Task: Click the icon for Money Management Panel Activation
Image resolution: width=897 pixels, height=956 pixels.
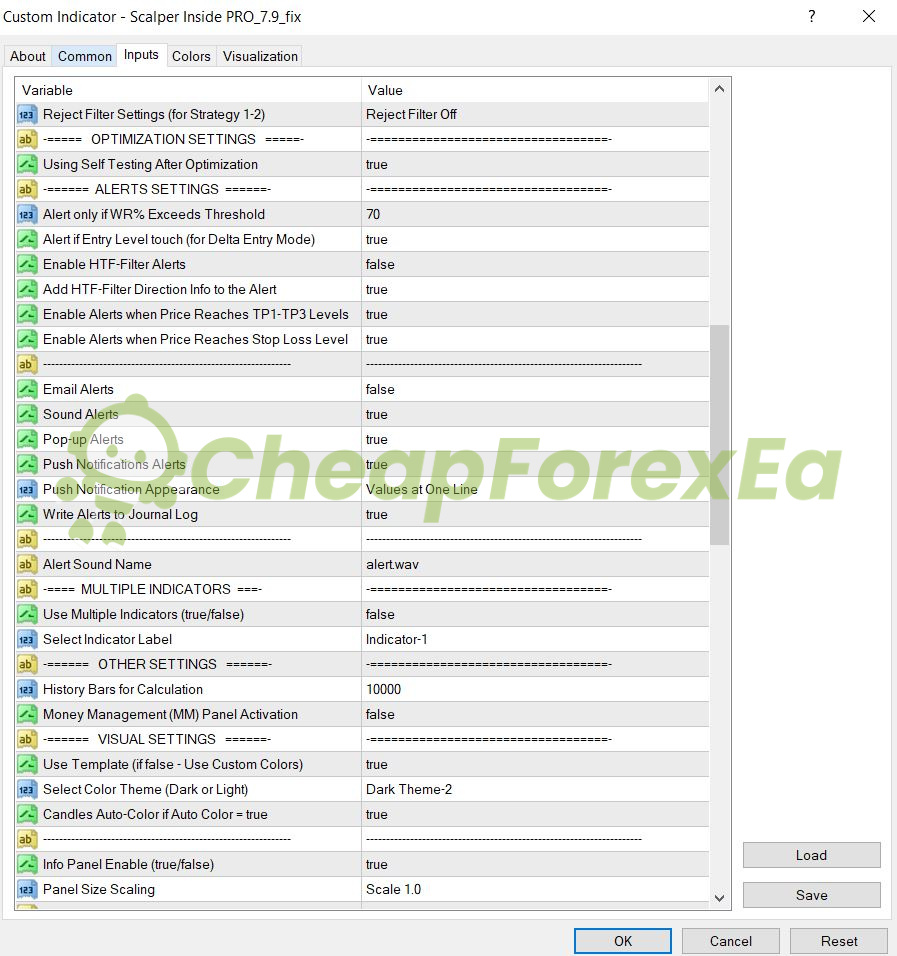Action: [x=26, y=715]
